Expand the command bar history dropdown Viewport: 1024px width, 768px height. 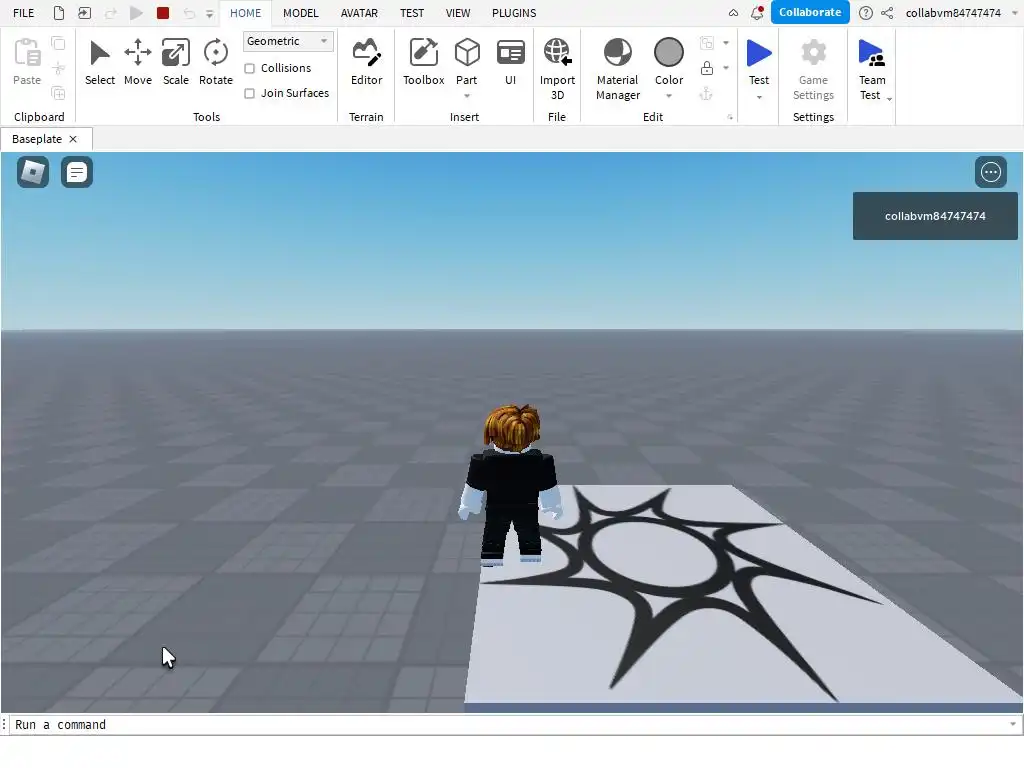[1012, 724]
